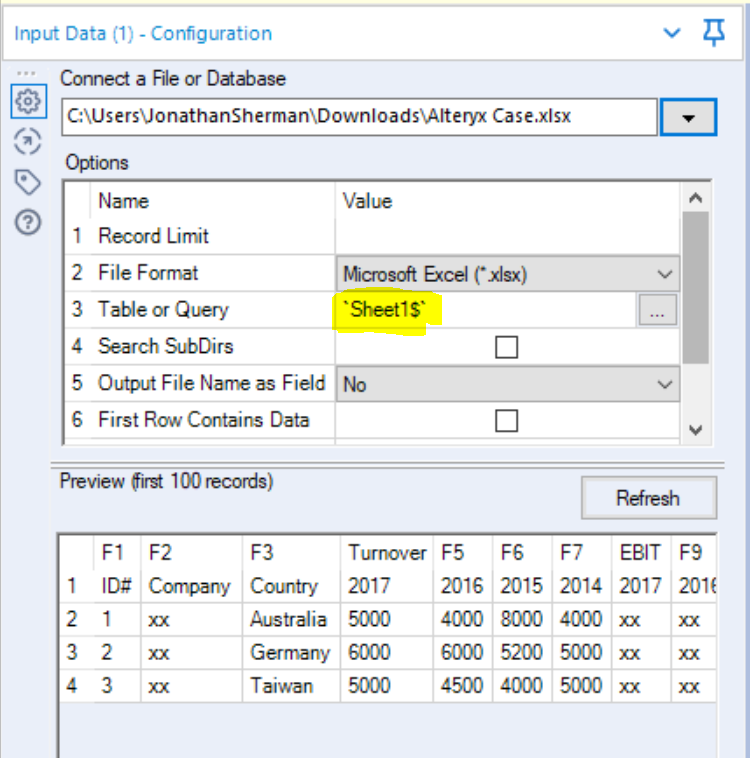Refresh the data preview
The height and width of the screenshot is (758, 750).
point(648,498)
